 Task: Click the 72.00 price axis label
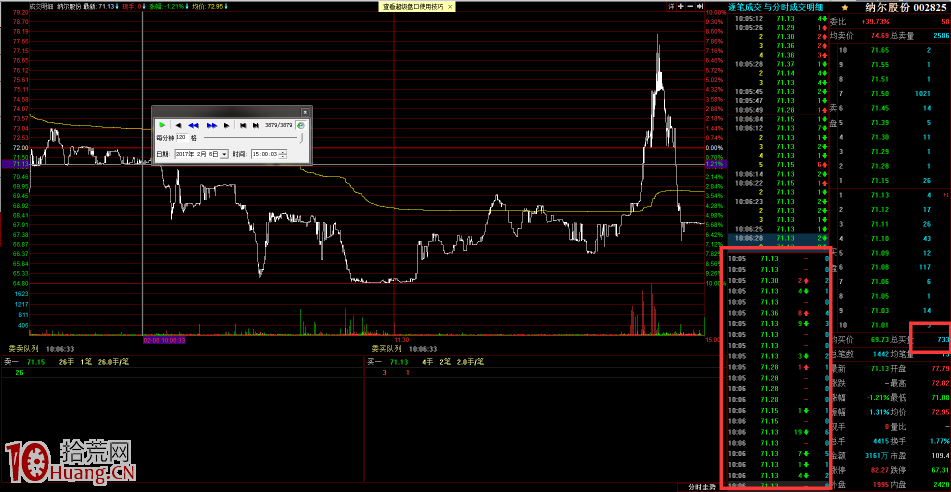(20, 147)
